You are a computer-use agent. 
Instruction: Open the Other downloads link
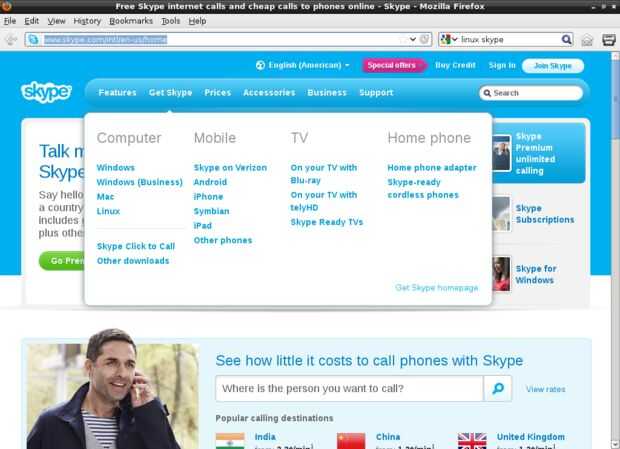pos(133,261)
